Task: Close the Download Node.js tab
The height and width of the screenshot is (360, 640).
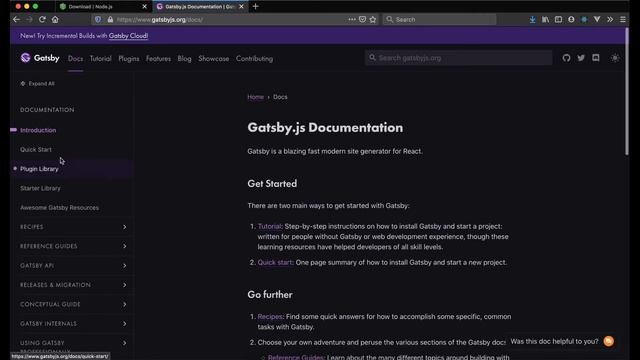Action: (144, 7)
